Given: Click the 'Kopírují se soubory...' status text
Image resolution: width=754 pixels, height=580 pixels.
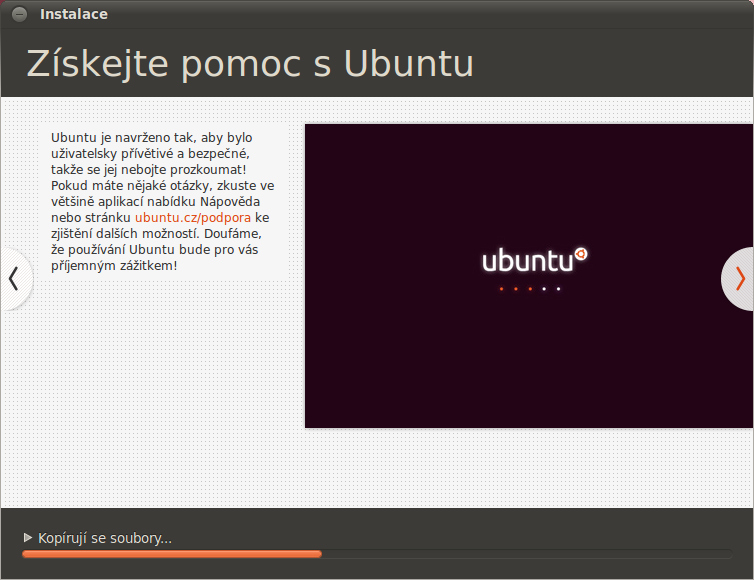Looking at the screenshot, I should (x=105, y=538).
